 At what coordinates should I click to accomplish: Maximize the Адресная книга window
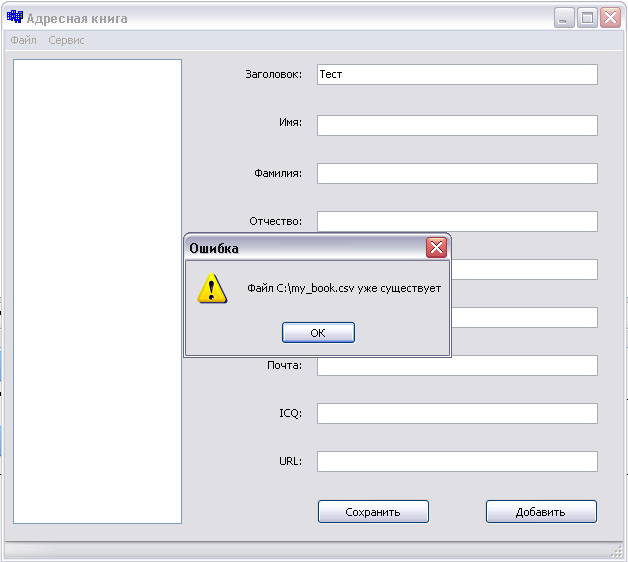[587, 18]
